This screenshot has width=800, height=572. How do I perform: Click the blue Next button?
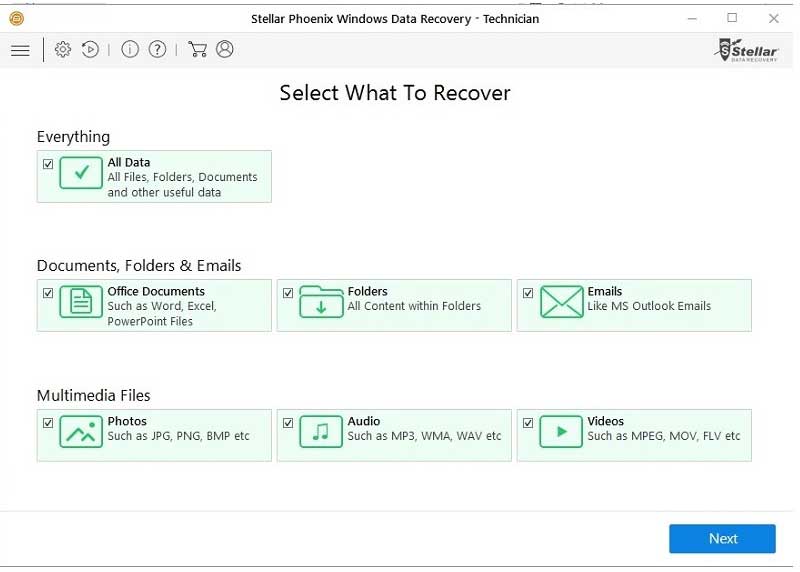[x=722, y=538]
